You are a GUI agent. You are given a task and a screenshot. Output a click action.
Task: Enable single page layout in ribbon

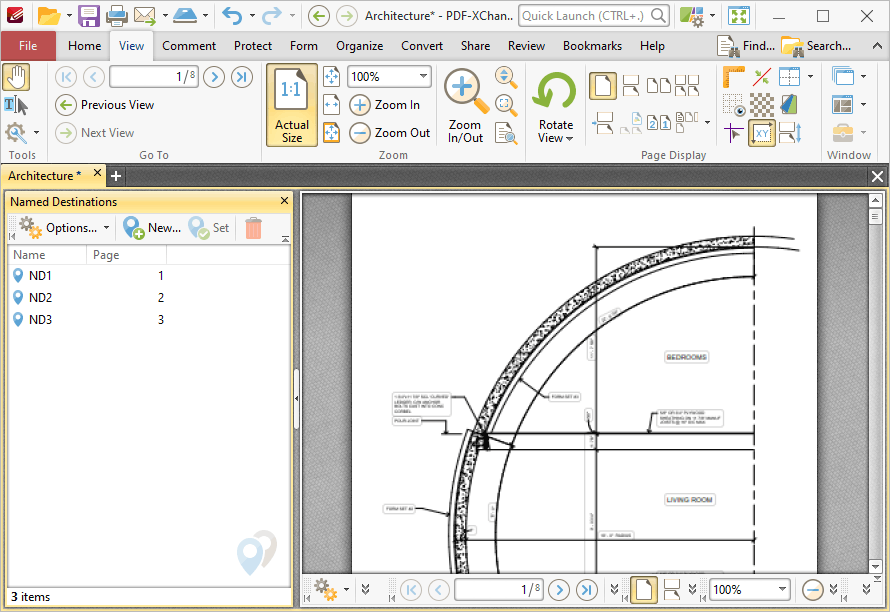pos(603,86)
